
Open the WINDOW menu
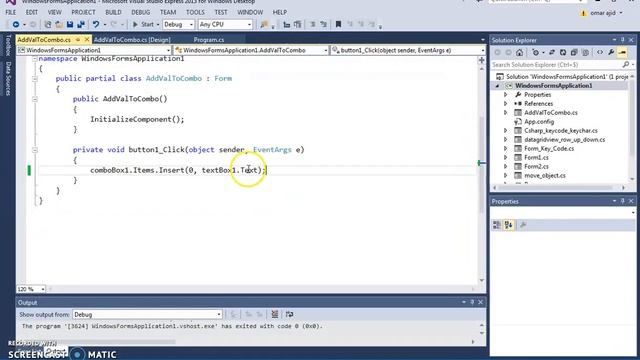click(x=250, y=12)
